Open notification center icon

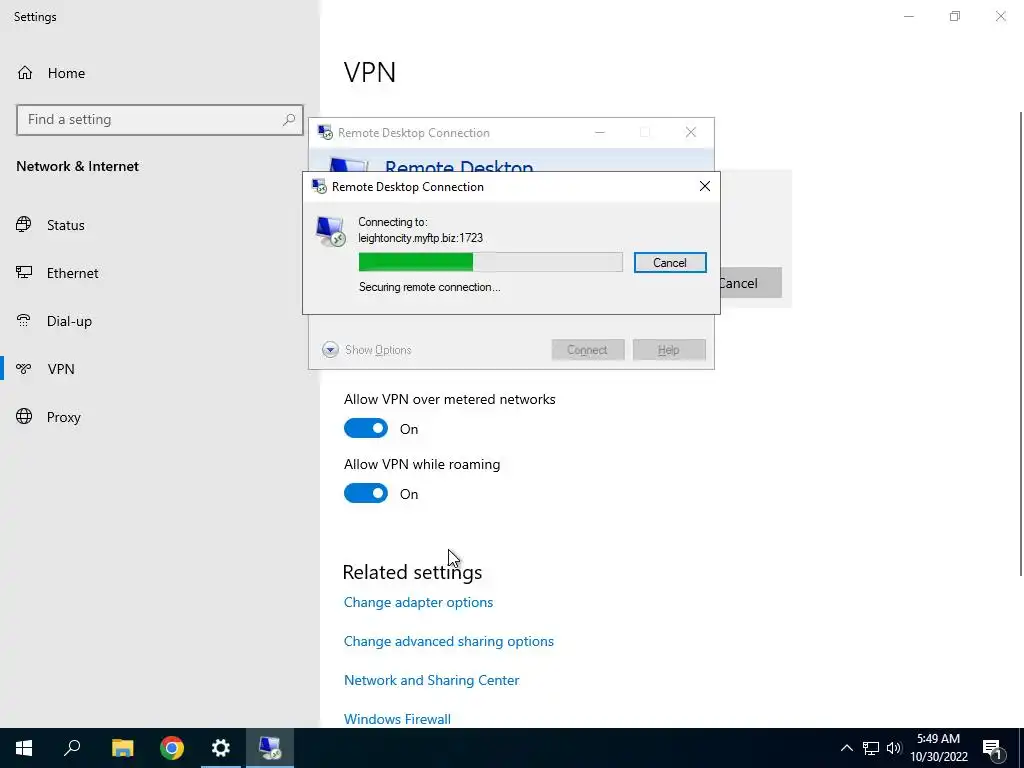point(992,748)
